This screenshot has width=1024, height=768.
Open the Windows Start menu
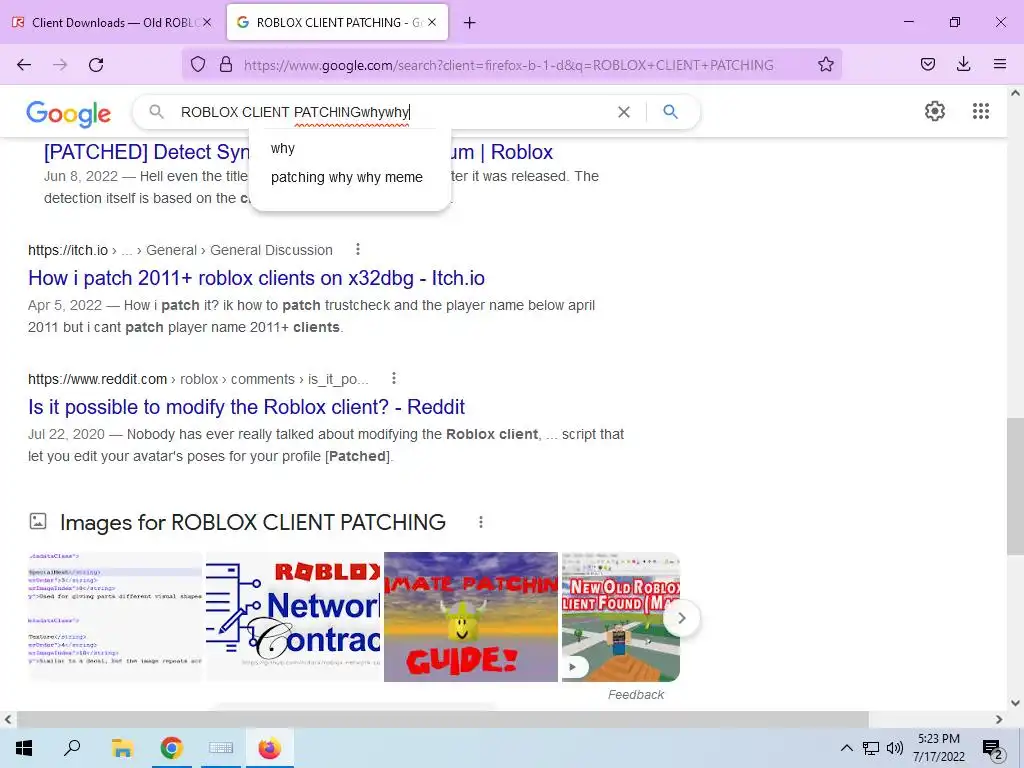click(x=24, y=748)
